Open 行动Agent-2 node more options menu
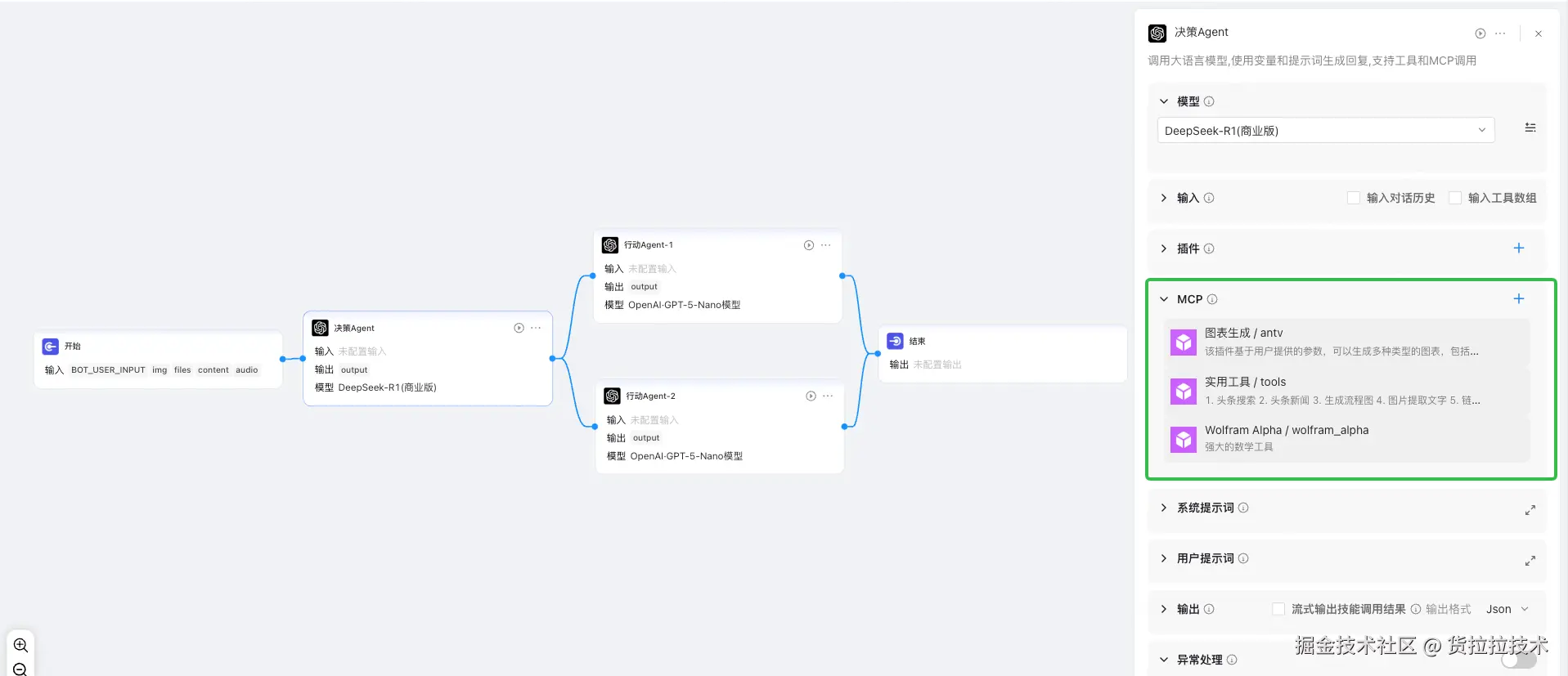This screenshot has width=1568, height=676. coord(828,396)
